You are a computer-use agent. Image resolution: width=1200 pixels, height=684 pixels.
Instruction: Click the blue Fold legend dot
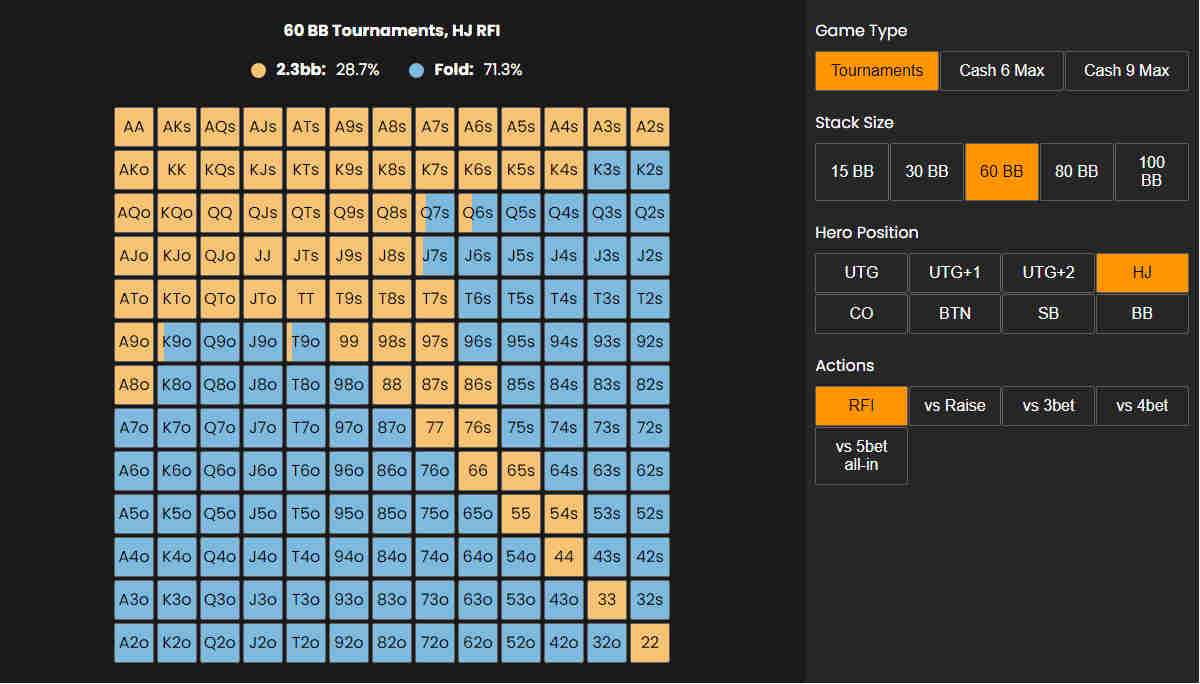(x=417, y=70)
